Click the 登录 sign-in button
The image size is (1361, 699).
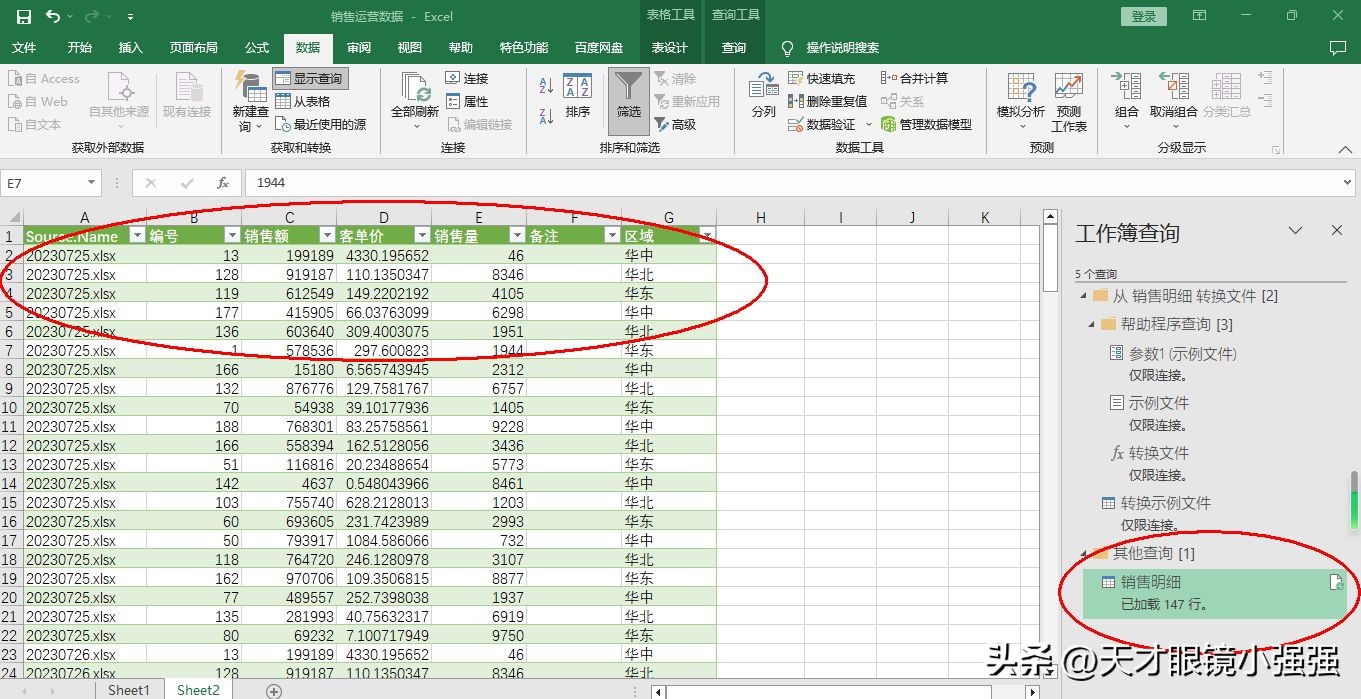pos(1142,16)
